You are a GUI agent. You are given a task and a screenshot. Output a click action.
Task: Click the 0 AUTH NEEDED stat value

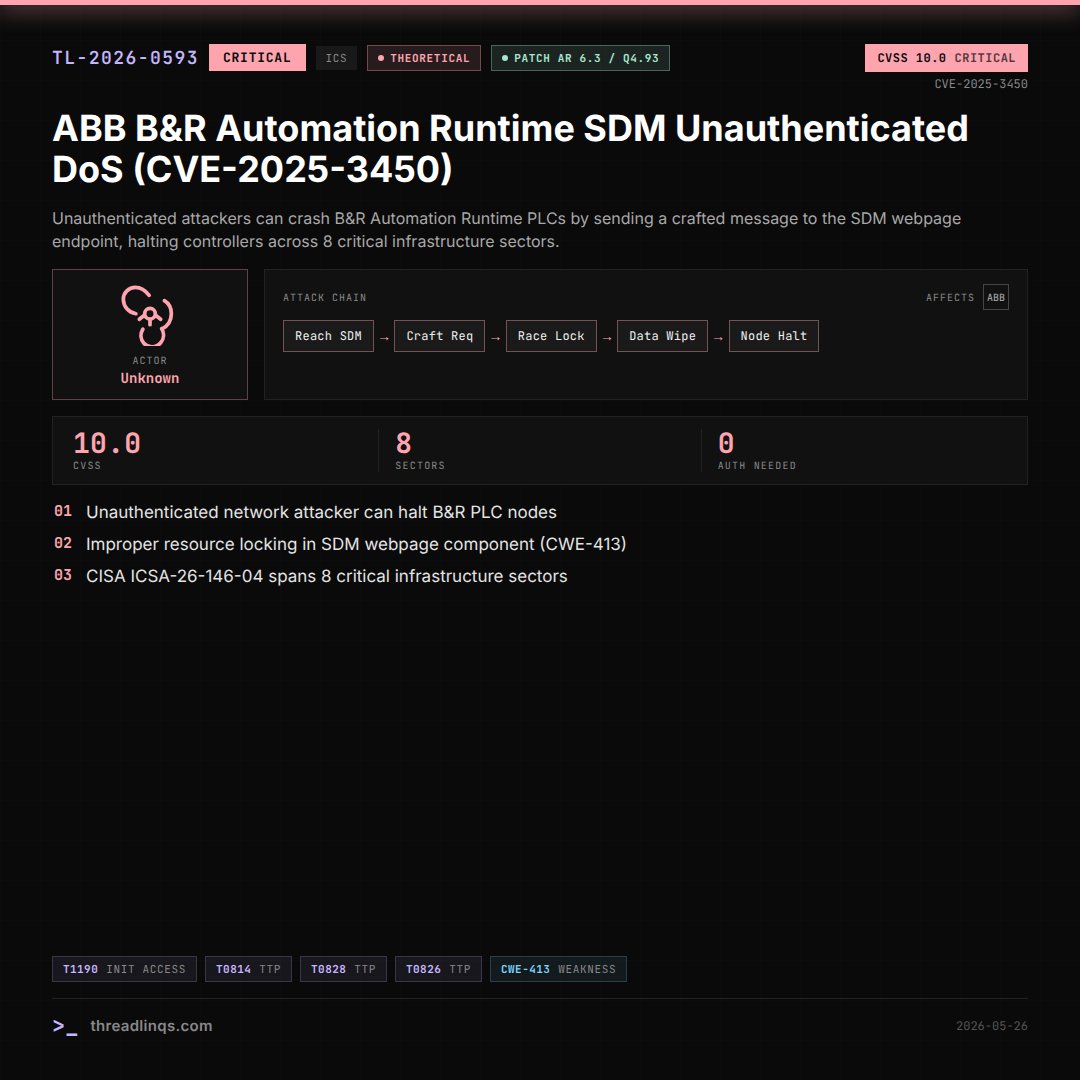pyautogui.click(x=726, y=443)
